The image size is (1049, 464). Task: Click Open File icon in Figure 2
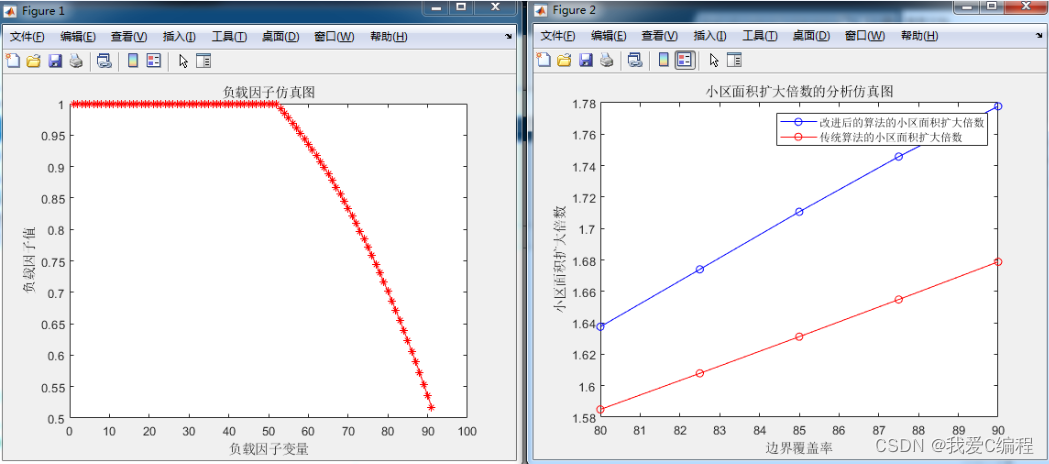coord(564,60)
